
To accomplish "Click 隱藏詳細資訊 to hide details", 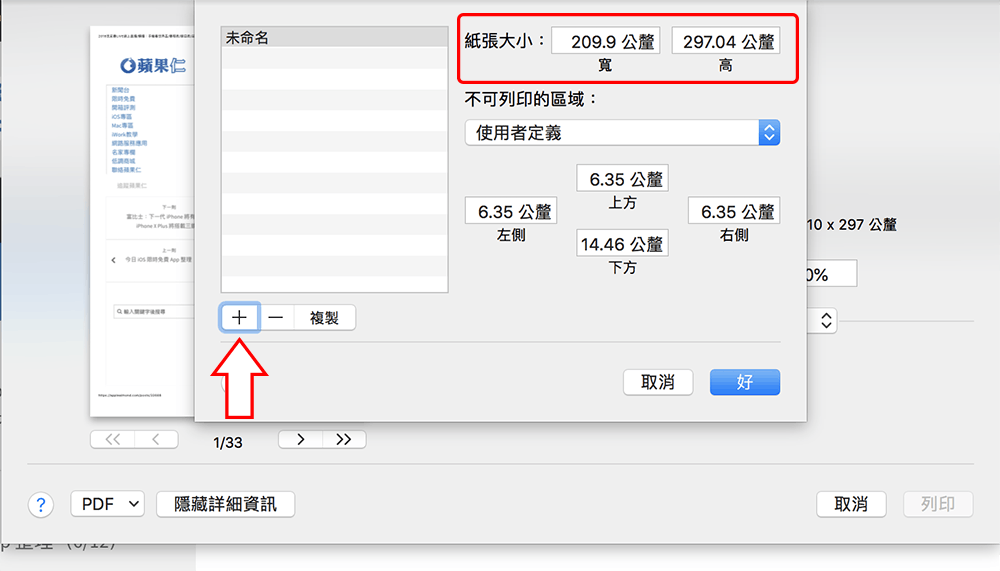I will tap(226, 504).
